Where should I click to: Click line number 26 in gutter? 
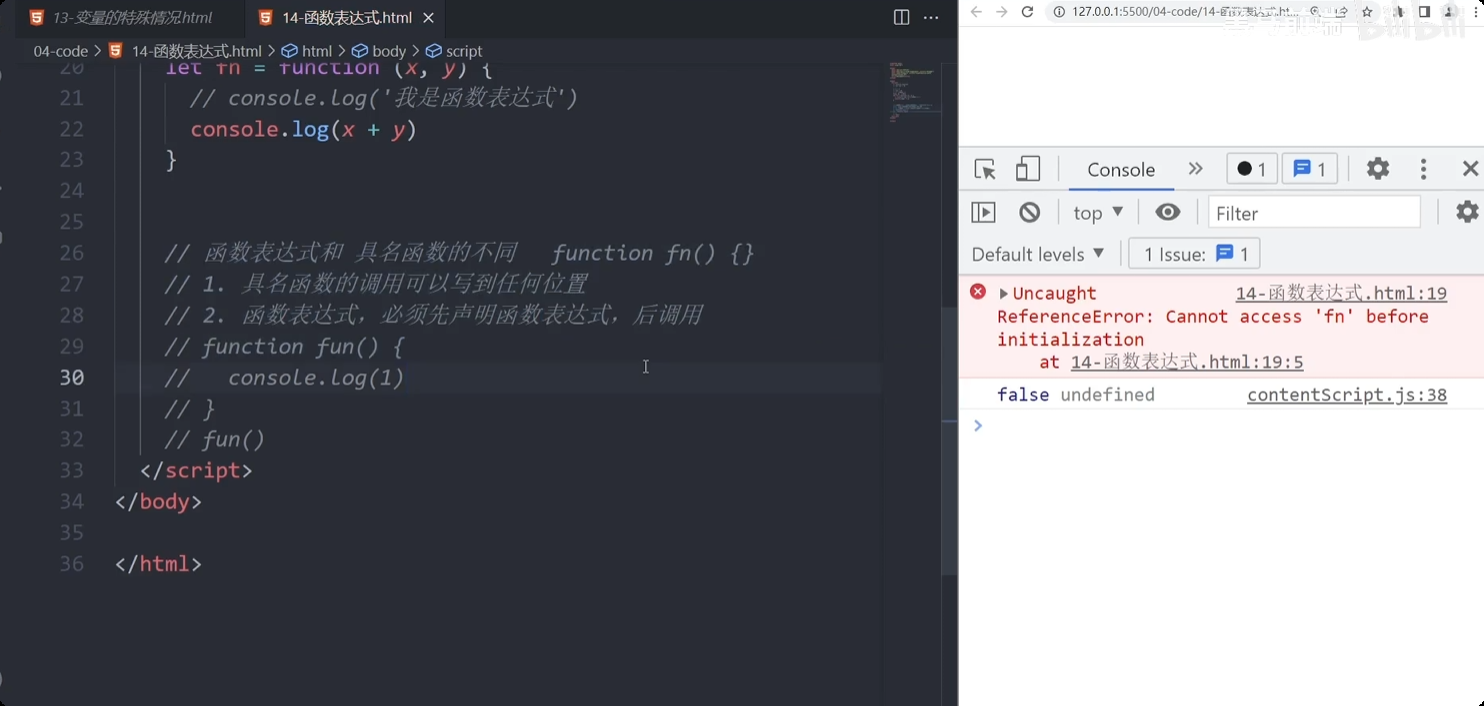coord(72,253)
